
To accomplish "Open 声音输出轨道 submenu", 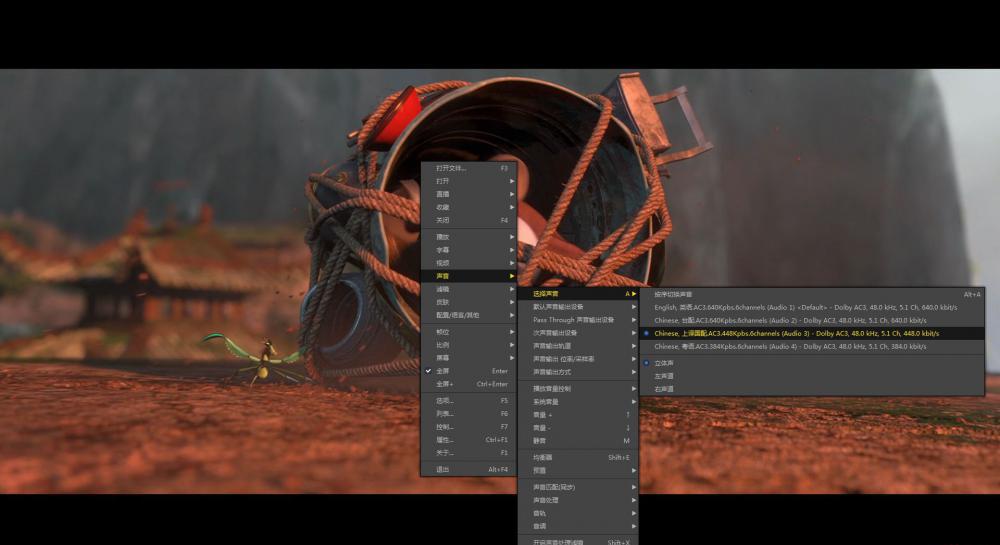I will pos(578,346).
